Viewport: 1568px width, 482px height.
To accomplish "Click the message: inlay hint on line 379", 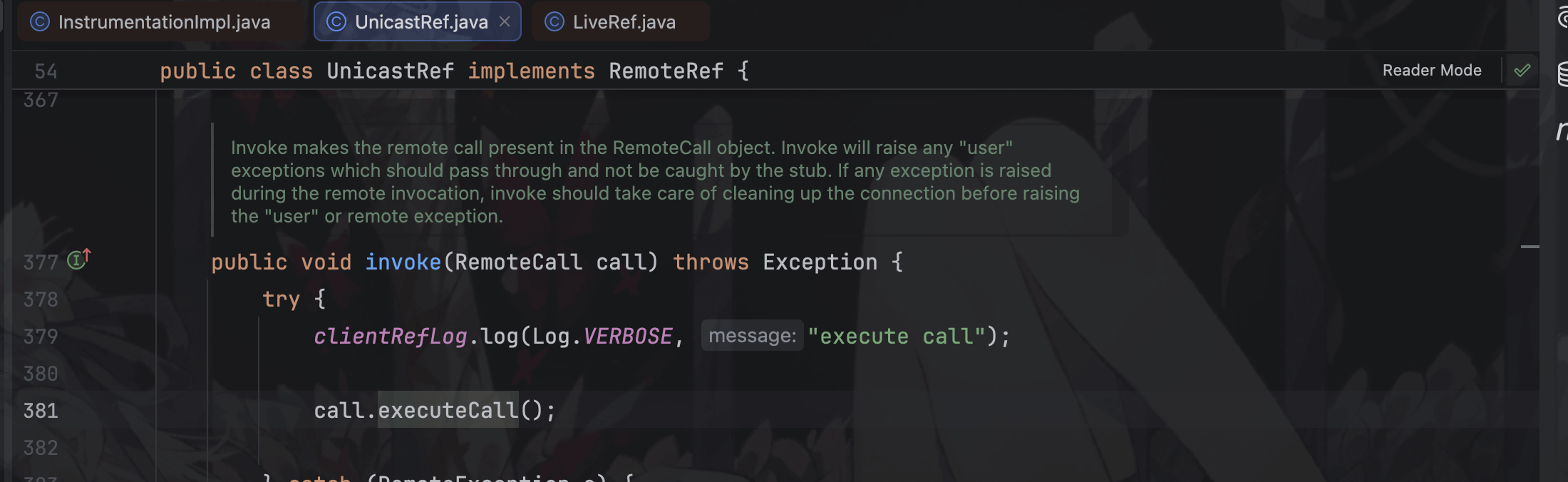I will tap(752, 335).
